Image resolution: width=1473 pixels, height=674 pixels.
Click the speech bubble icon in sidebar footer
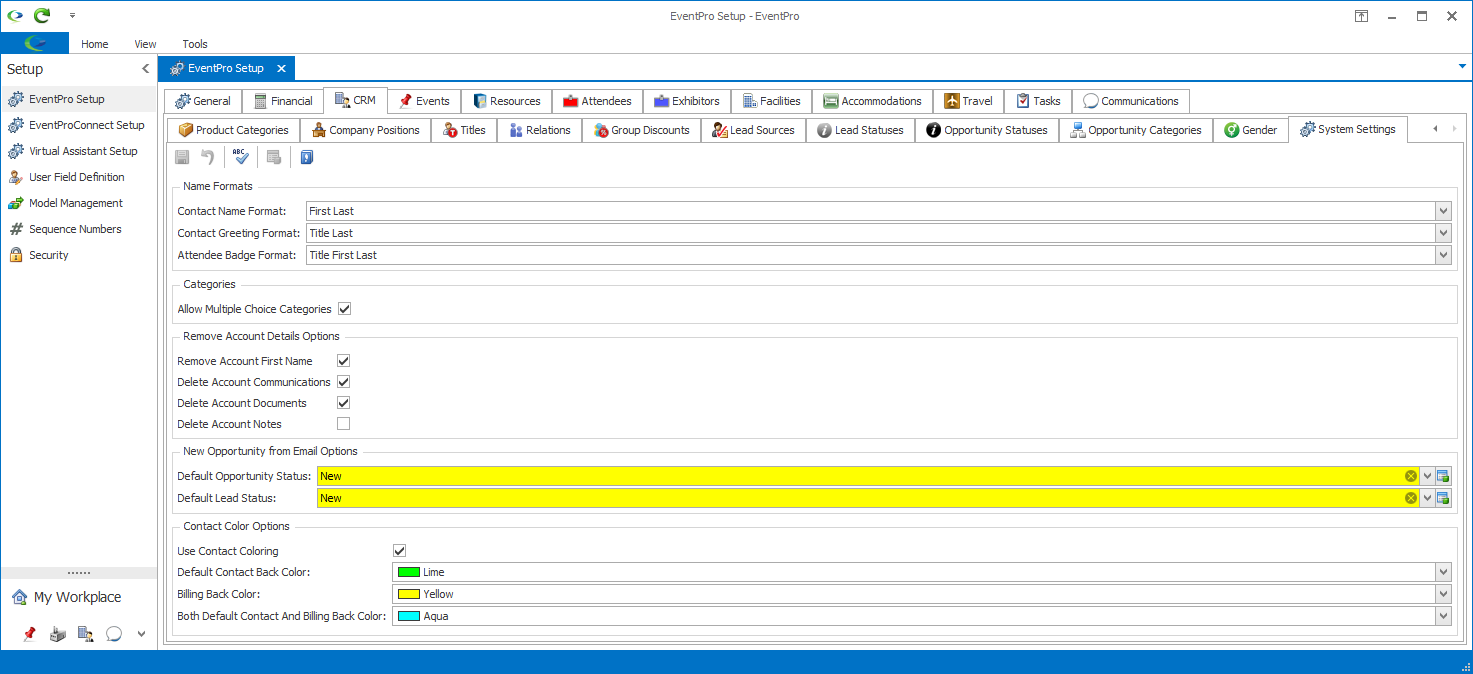pos(114,633)
